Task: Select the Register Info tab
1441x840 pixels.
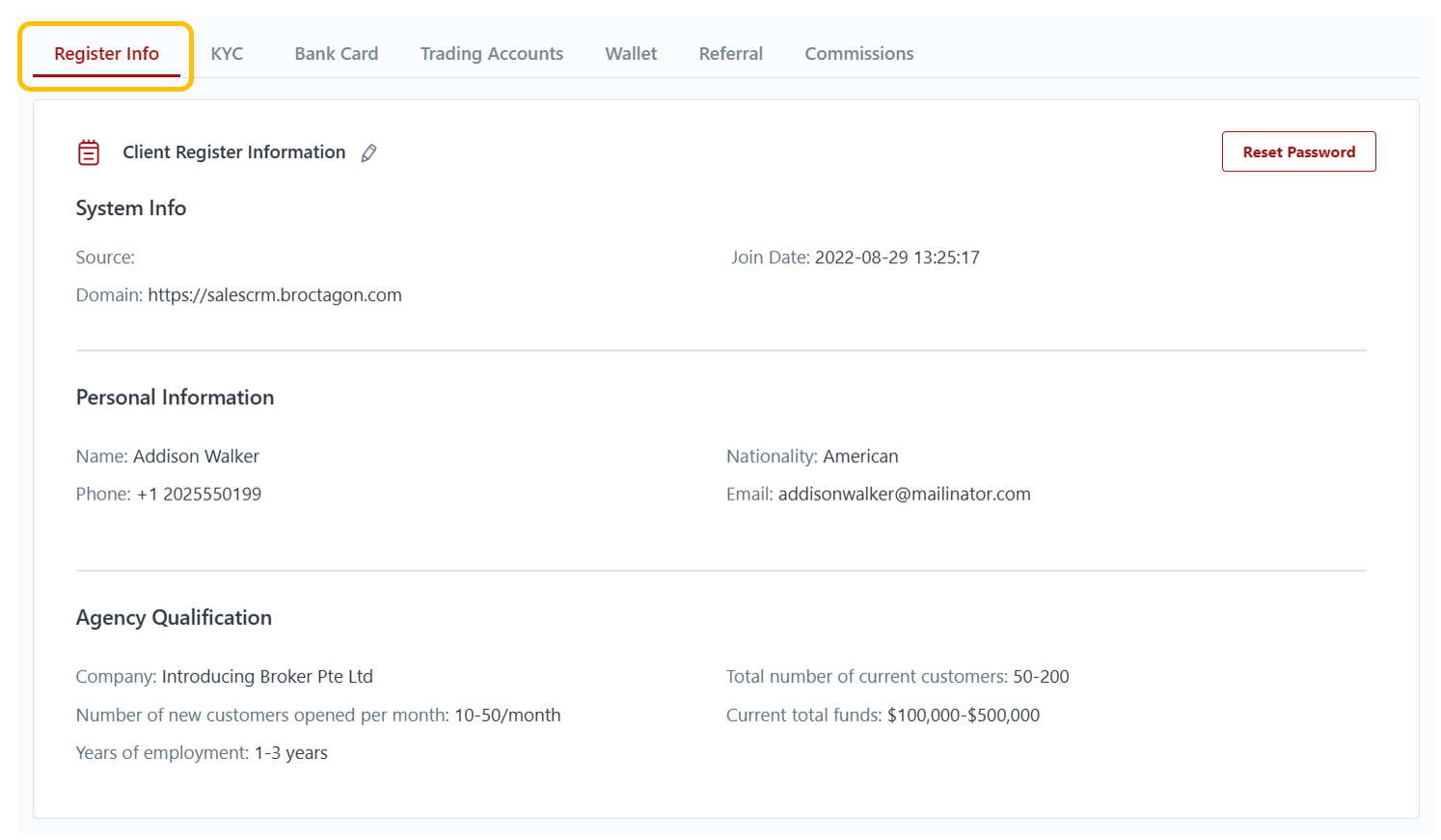Action: coord(106,54)
